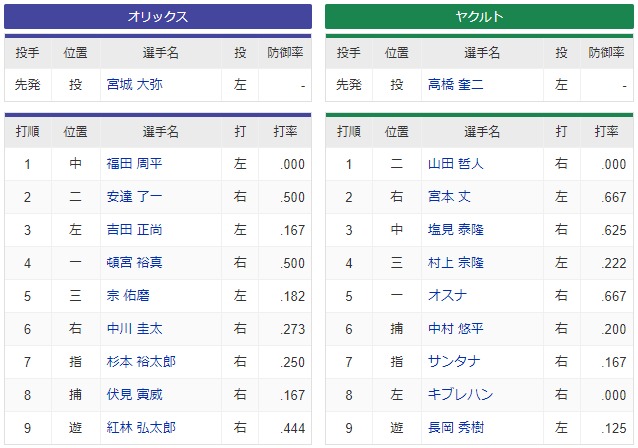Click 先発 label in 宮城 大弥 row
The height and width of the screenshot is (448, 638).
[27, 85]
